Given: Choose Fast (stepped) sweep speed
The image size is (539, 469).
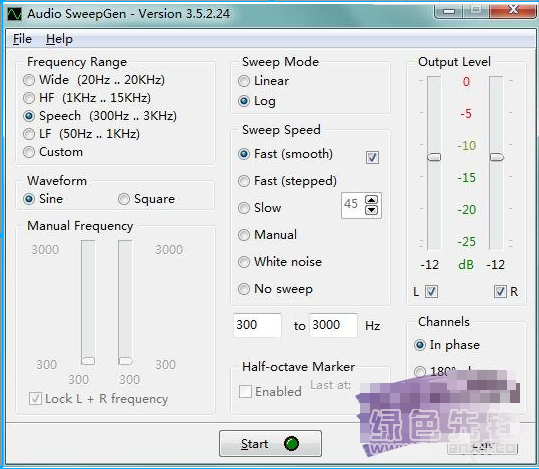Looking at the screenshot, I should (287, 181).
